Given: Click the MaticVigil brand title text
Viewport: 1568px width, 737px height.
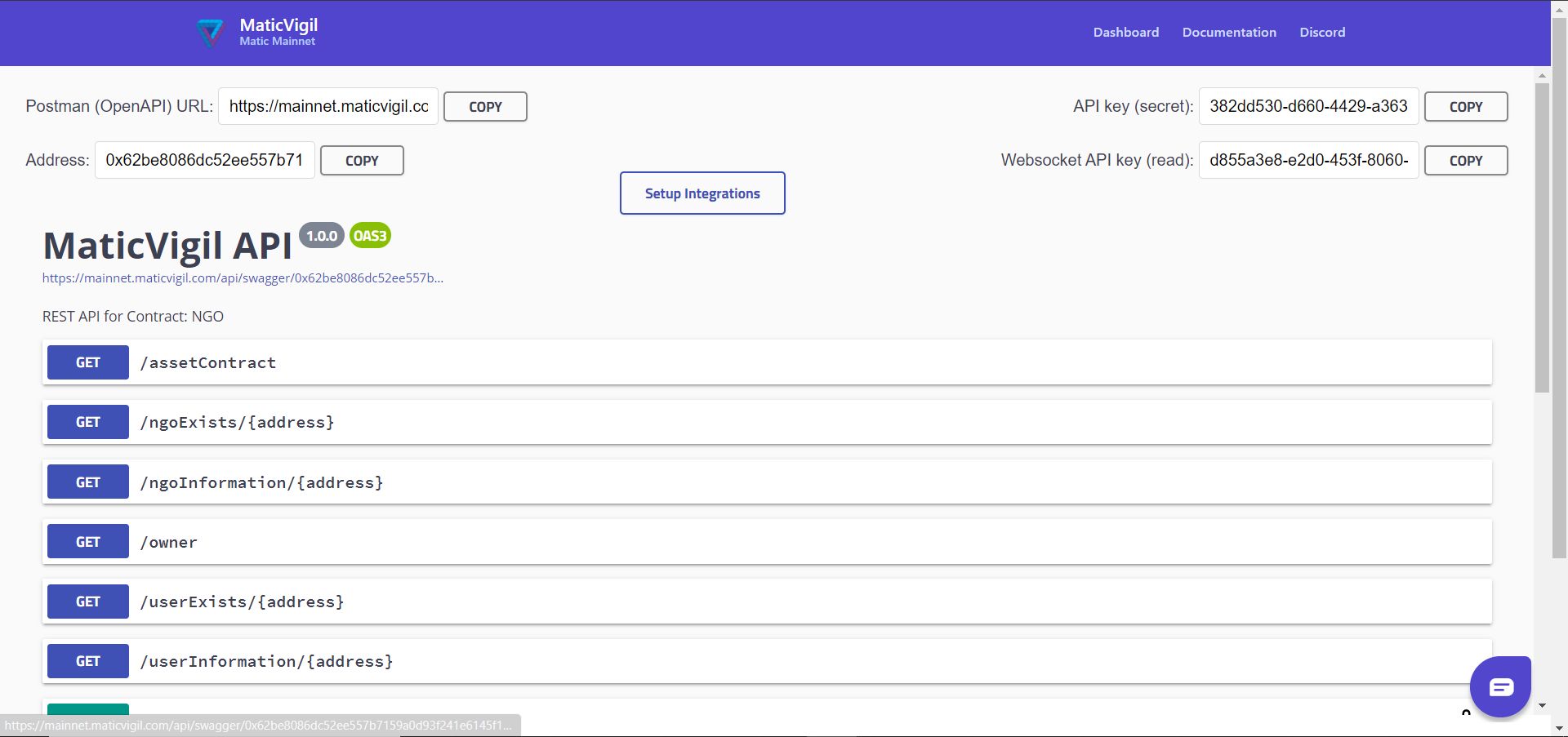Looking at the screenshot, I should [x=278, y=25].
